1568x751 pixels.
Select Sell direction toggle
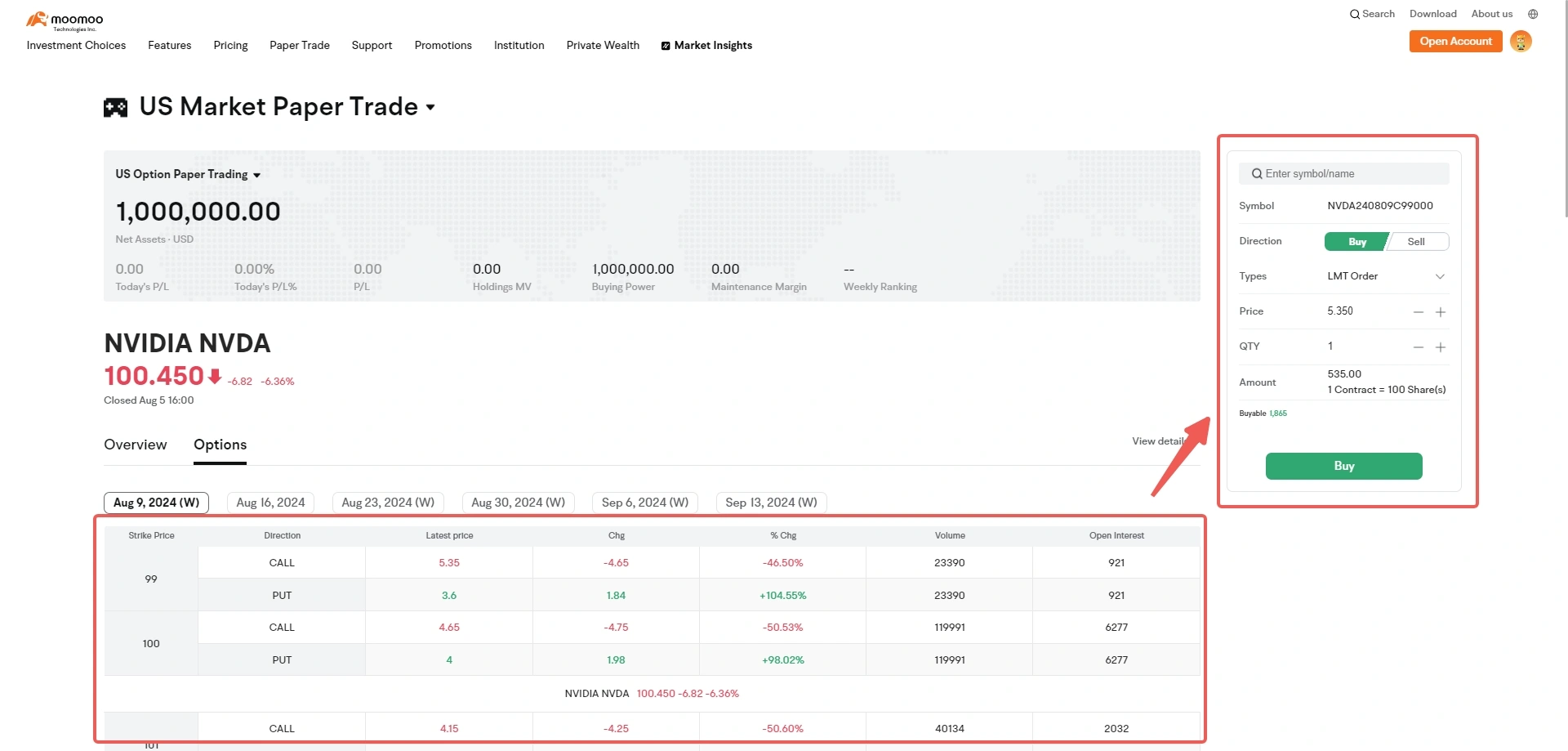(1417, 242)
